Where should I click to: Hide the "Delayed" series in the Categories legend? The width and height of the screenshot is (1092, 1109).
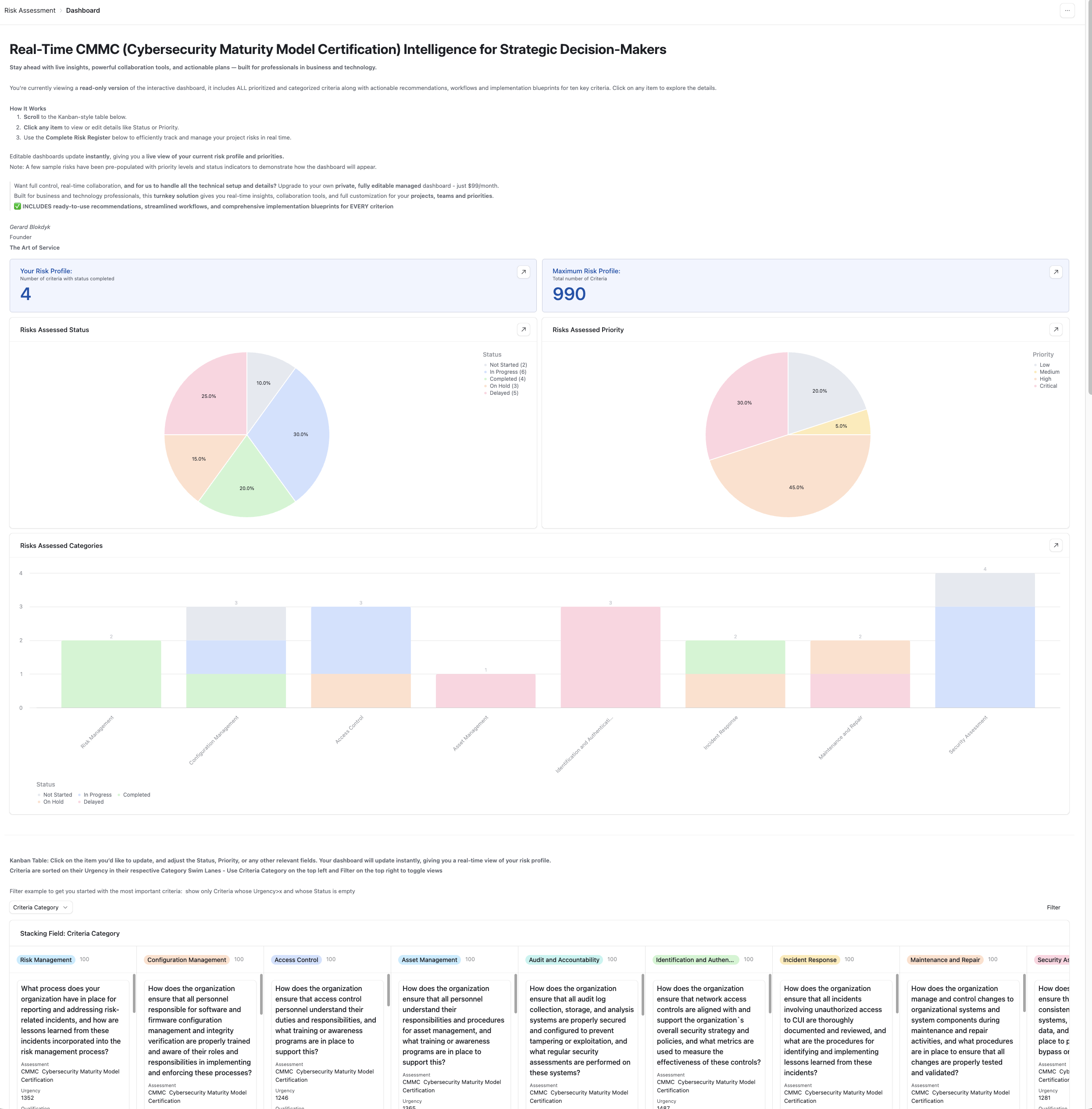[x=93, y=801]
